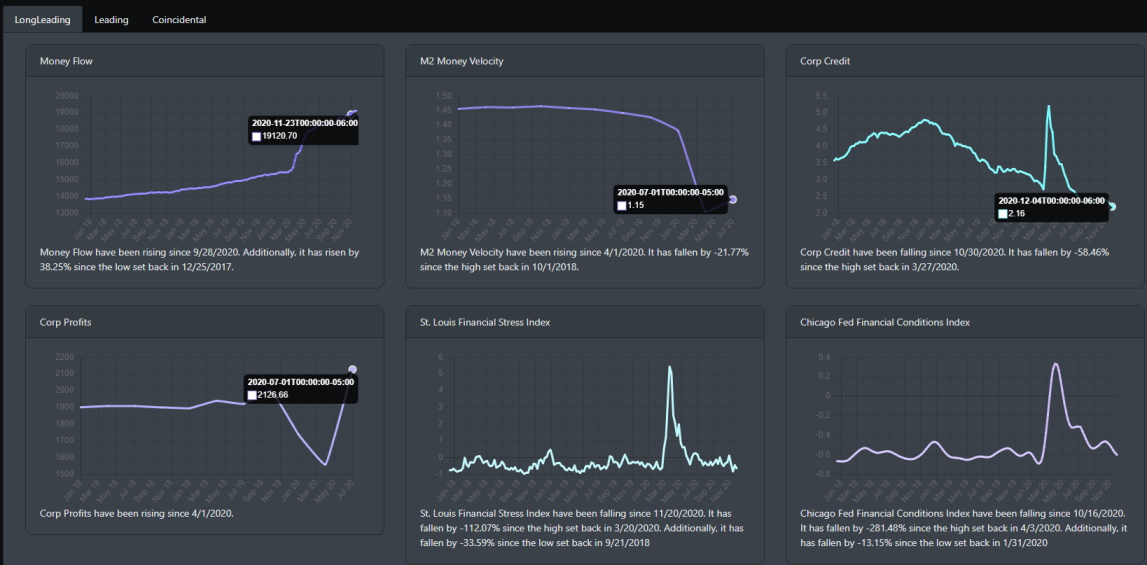Click the 1.15 tooltip value
The width and height of the screenshot is (1147, 565).
click(635, 206)
